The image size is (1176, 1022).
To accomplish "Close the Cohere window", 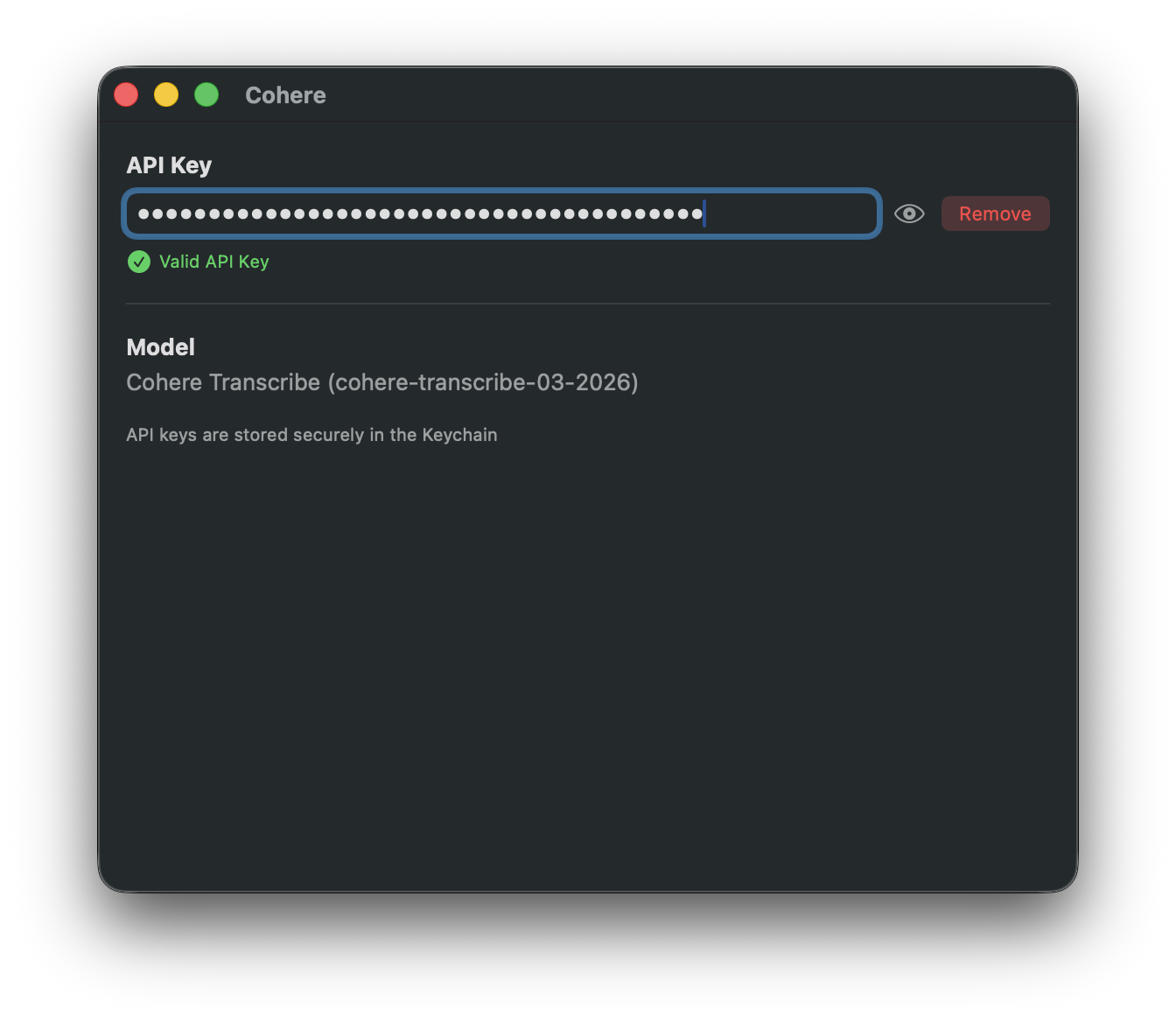I will point(126,94).
